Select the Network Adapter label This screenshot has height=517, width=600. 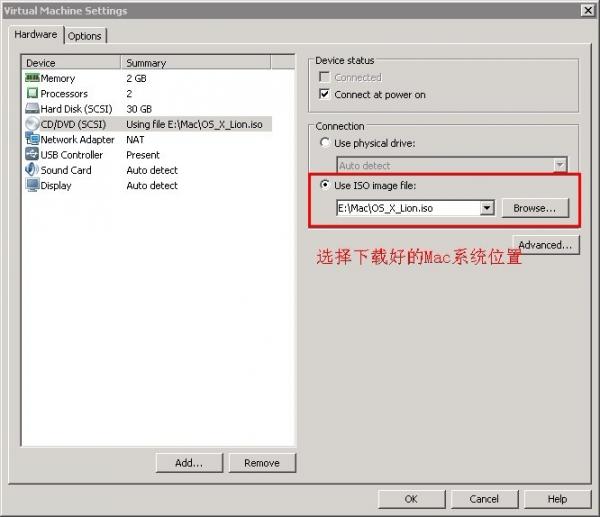pos(77,139)
